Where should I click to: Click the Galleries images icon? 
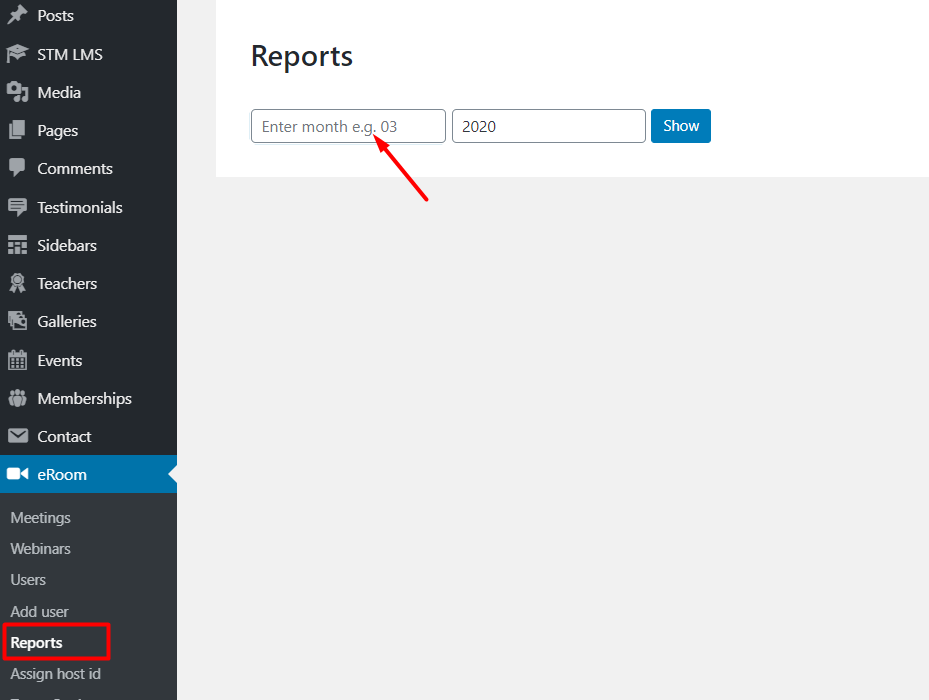coord(17,321)
